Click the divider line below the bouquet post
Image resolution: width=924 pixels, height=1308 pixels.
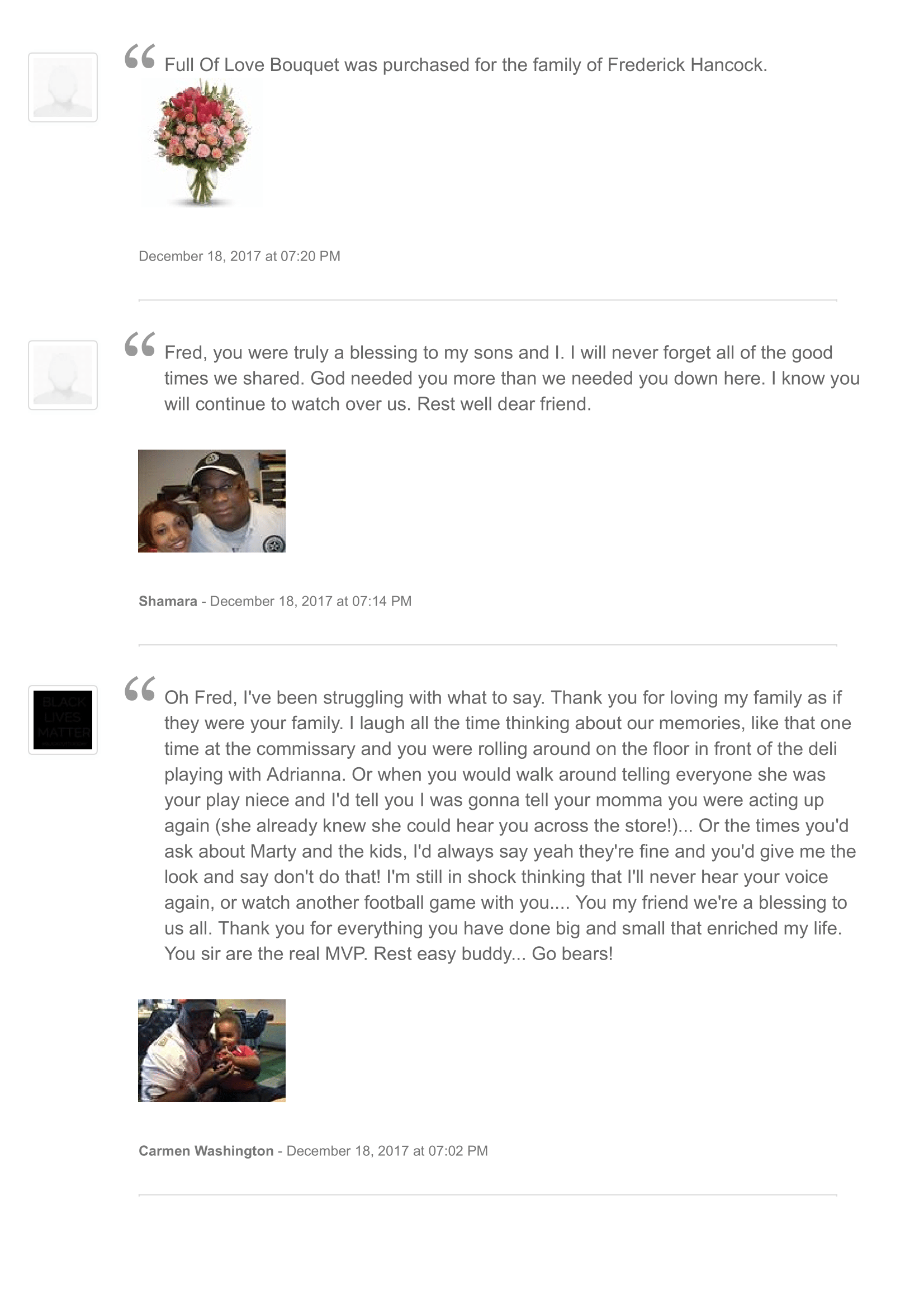[487, 300]
